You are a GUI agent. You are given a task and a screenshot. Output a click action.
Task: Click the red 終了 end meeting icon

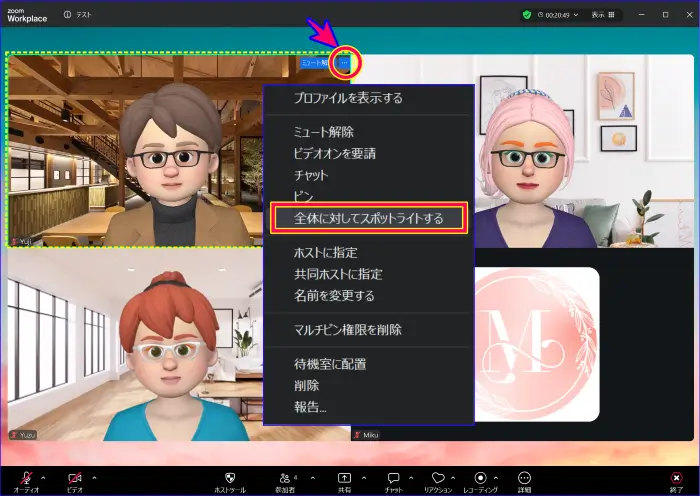(x=676, y=478)
